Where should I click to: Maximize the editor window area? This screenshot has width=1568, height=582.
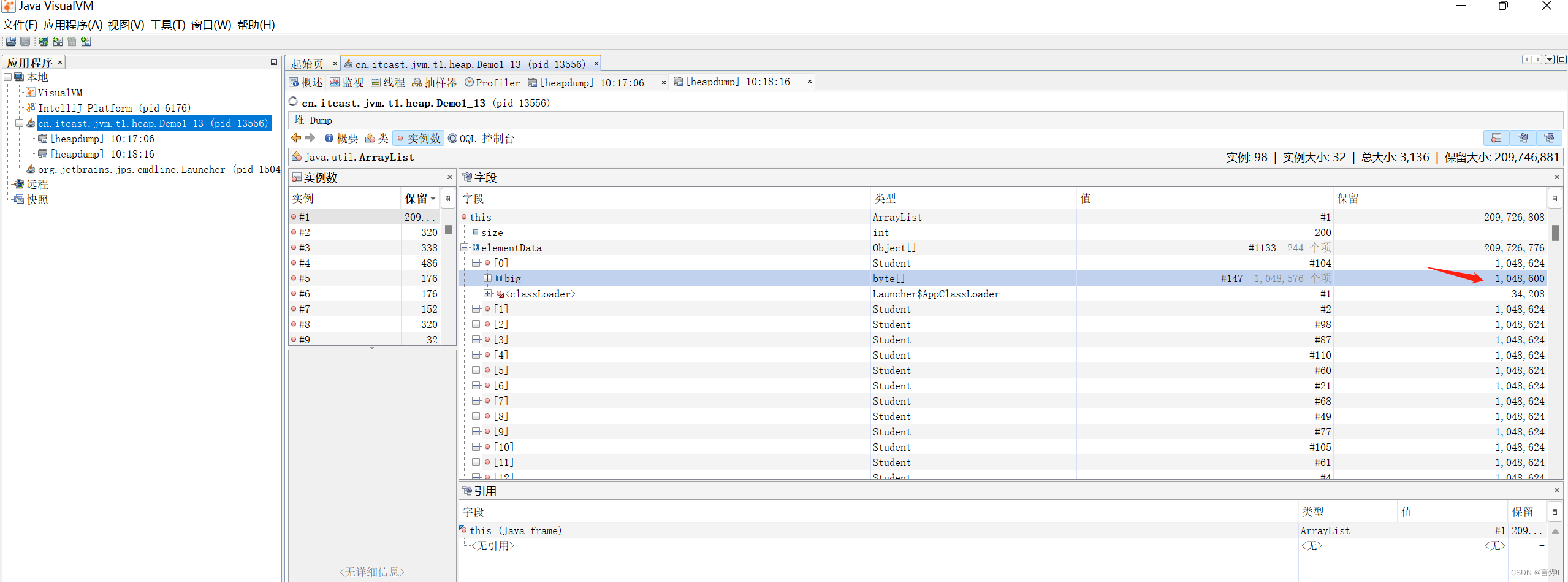[x=1562, y=59]
